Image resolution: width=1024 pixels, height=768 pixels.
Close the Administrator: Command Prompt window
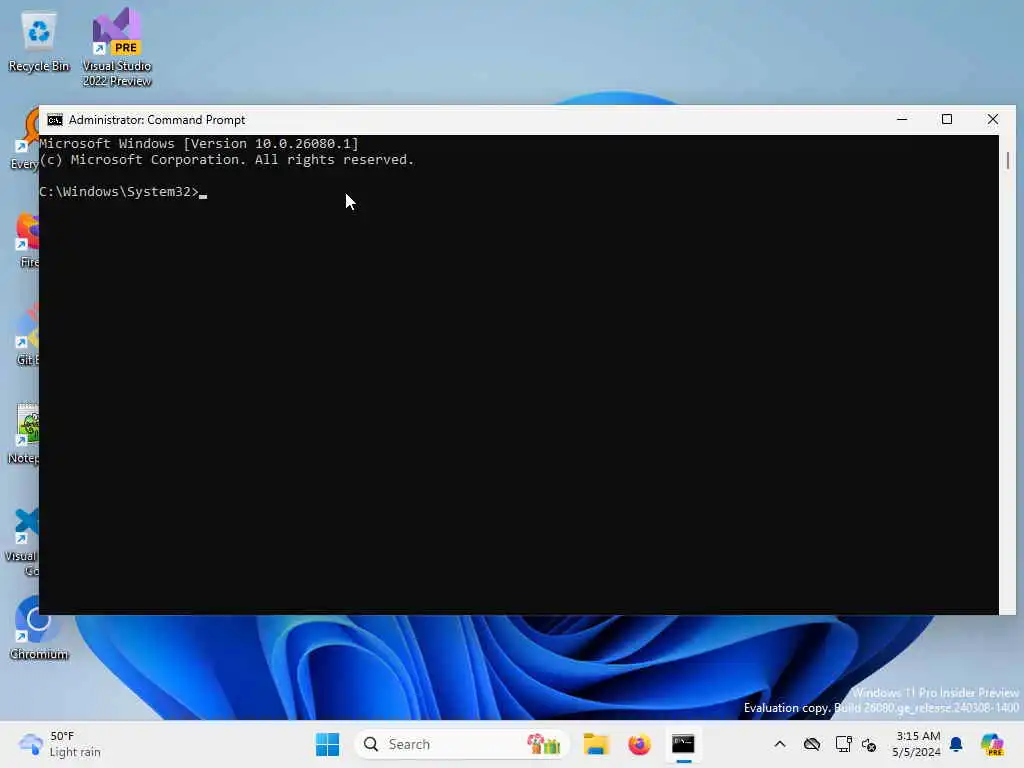(993, 120)
